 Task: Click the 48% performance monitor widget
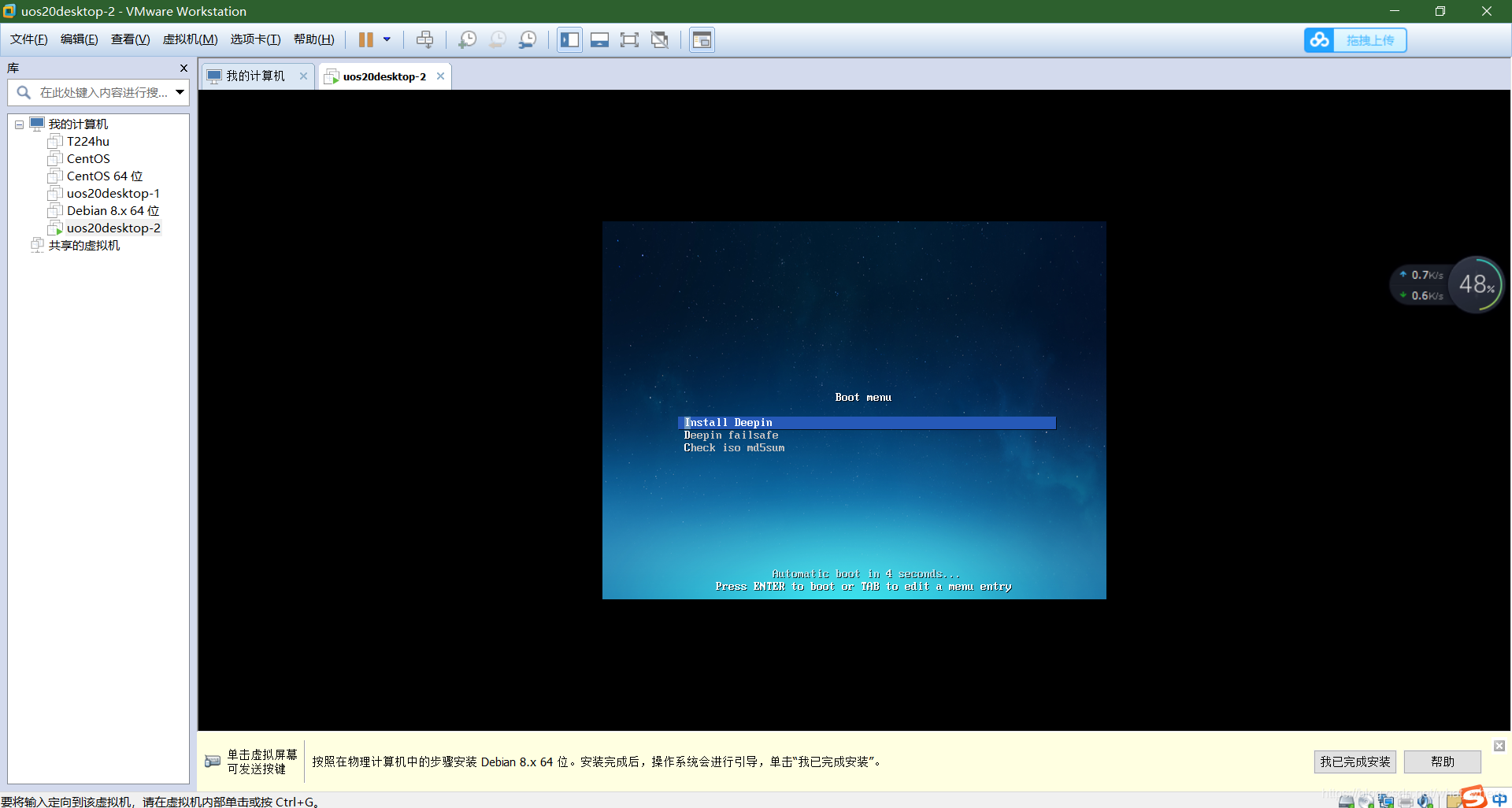click(1476, 284)
